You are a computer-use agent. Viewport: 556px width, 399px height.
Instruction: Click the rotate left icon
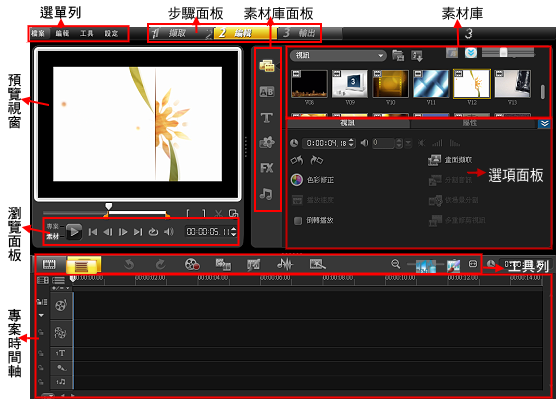coord(297,160)
